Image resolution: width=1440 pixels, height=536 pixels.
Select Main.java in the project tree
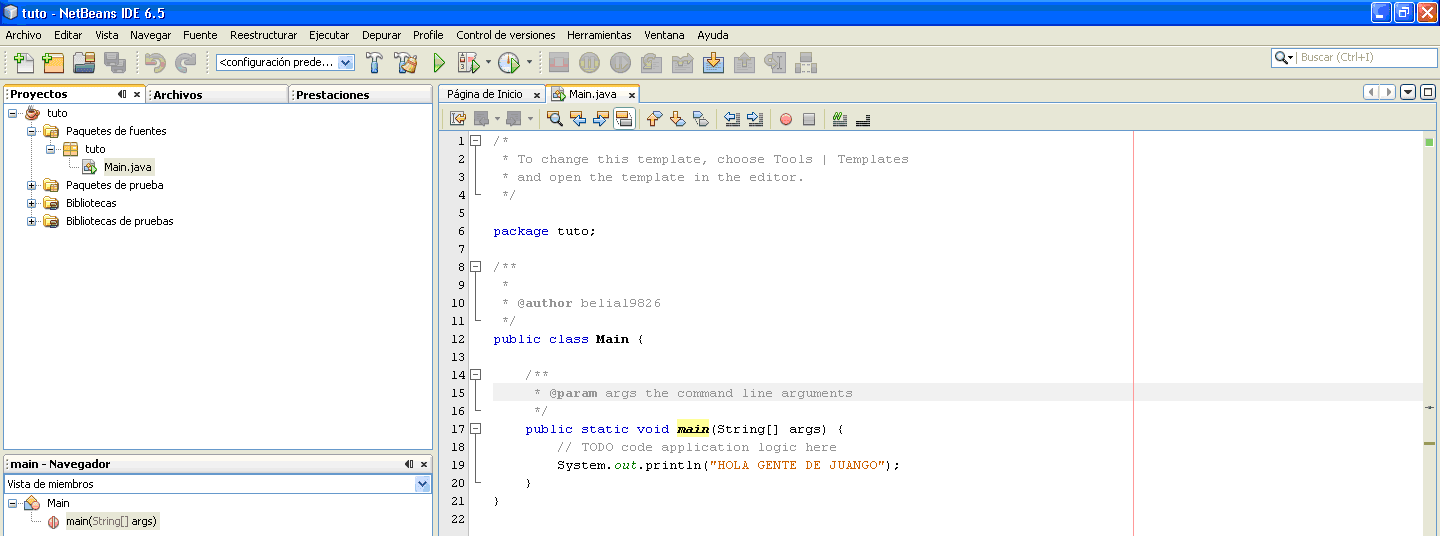128,167
